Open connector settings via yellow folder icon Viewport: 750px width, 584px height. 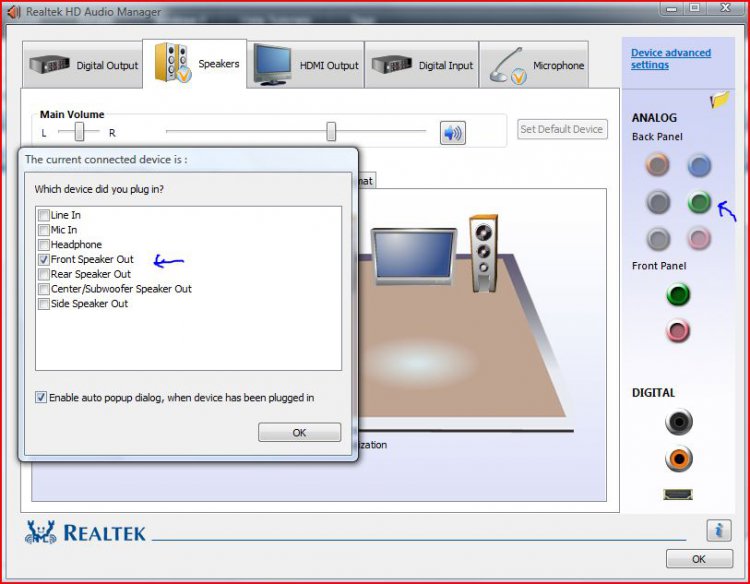pos(719,99)
